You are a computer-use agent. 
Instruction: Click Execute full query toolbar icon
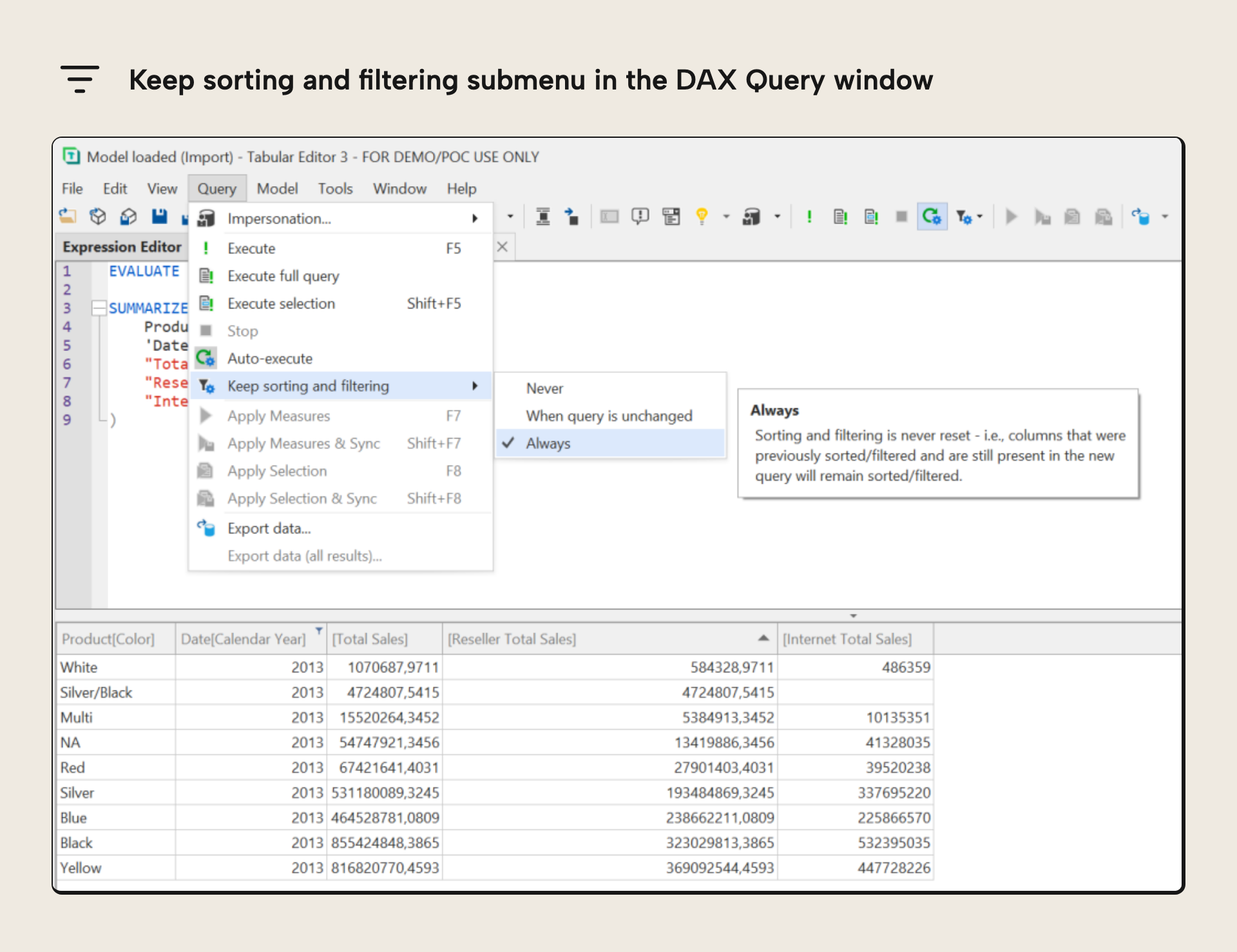coord(840,217)
